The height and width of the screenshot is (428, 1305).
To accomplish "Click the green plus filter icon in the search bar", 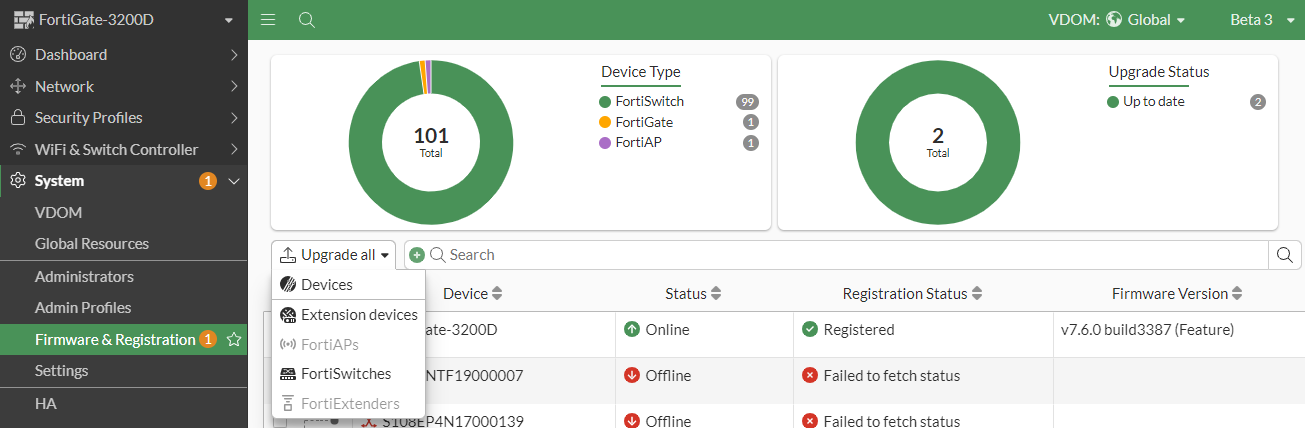I will tap(417, 255).
